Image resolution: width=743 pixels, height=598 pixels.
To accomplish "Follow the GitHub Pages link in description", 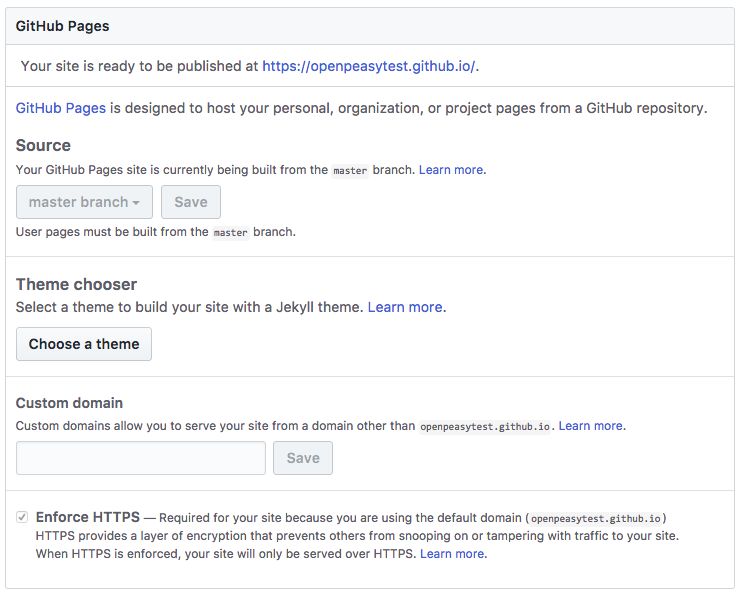I will (x=61, y=108).
